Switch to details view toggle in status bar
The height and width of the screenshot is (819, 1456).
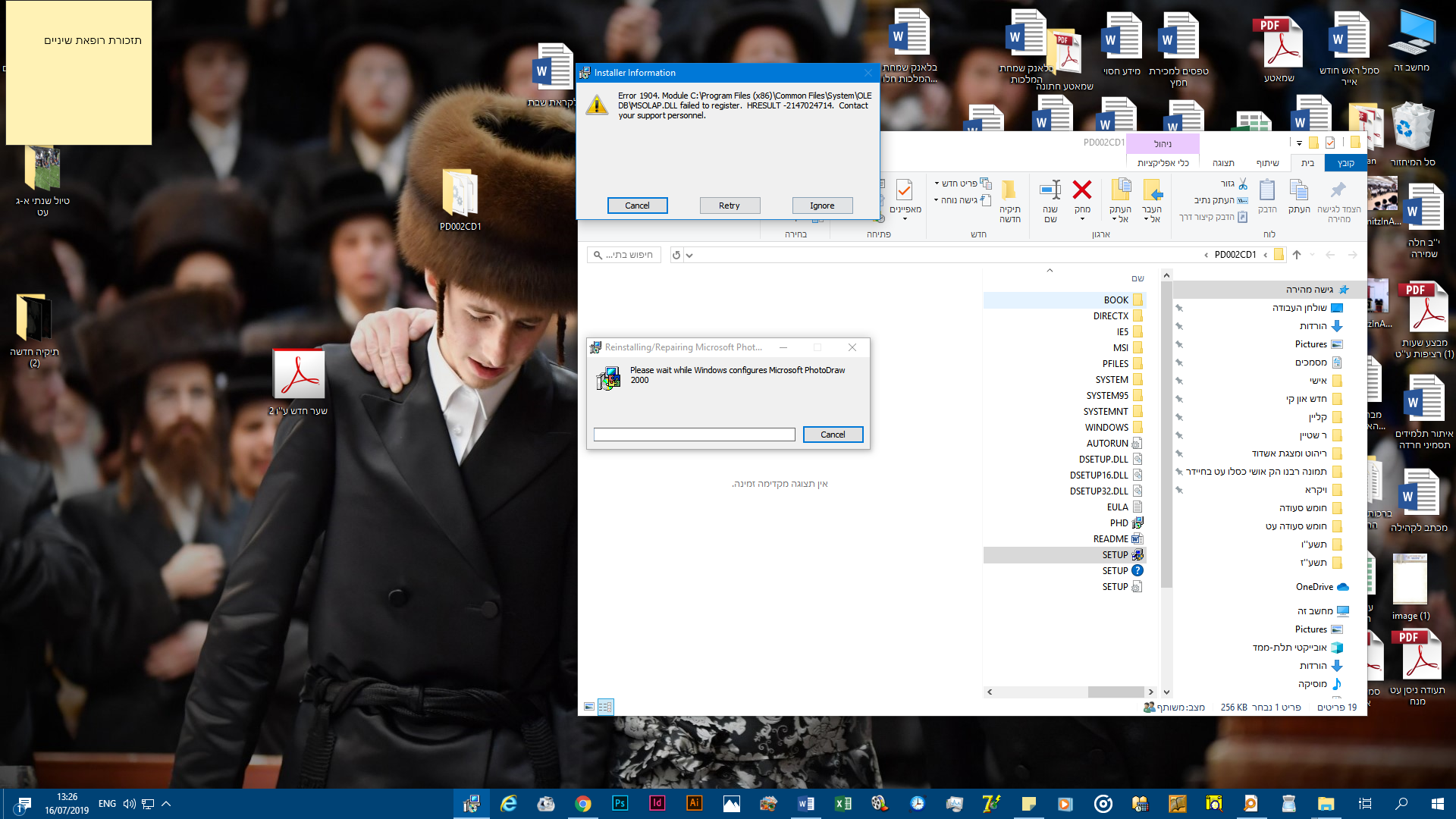click(x=605, y=707)
